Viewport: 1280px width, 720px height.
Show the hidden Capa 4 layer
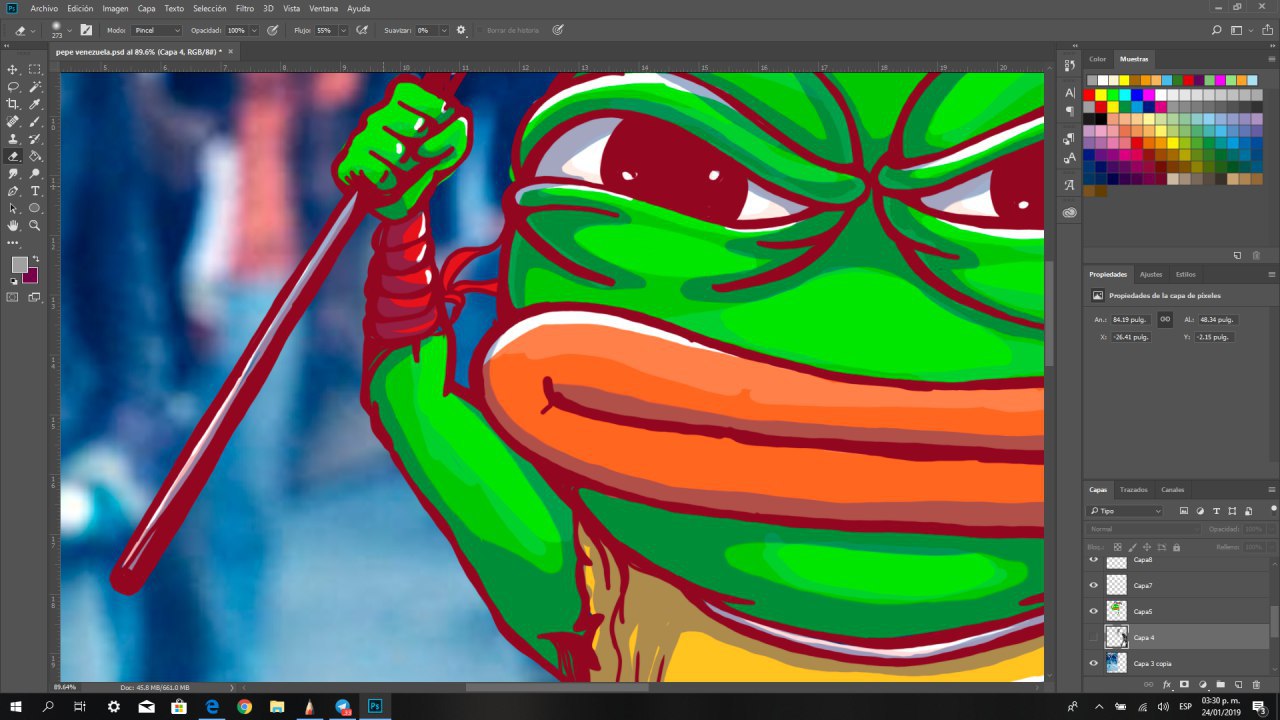tap(1093, 637)
